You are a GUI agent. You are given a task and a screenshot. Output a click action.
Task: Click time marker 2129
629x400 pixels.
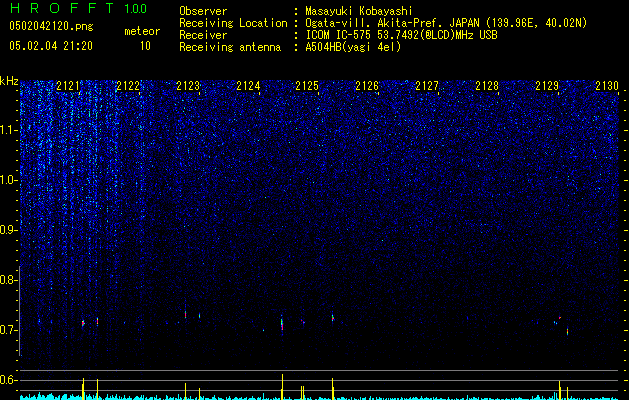547,85
